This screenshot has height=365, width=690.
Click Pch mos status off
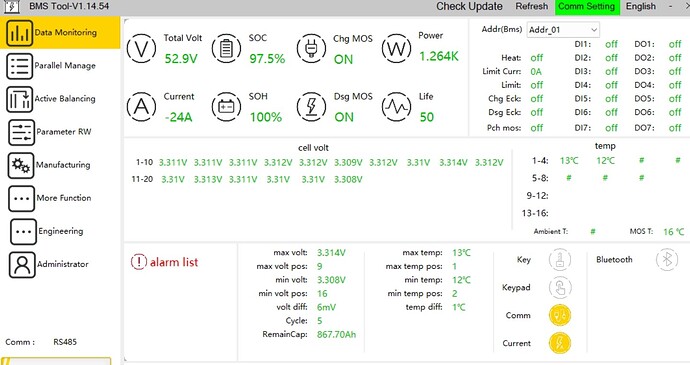point(536,128)
